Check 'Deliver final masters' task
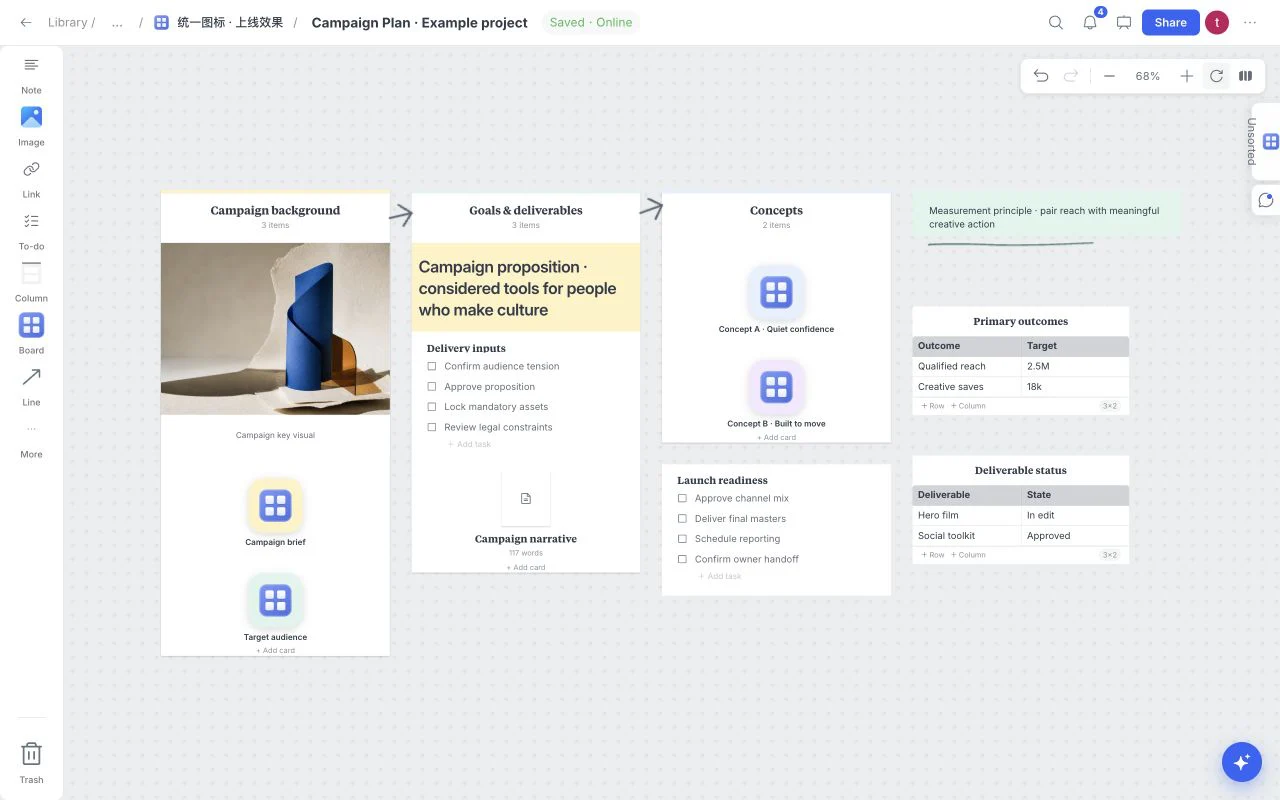 pyautogui.click(x=682, y=519)
